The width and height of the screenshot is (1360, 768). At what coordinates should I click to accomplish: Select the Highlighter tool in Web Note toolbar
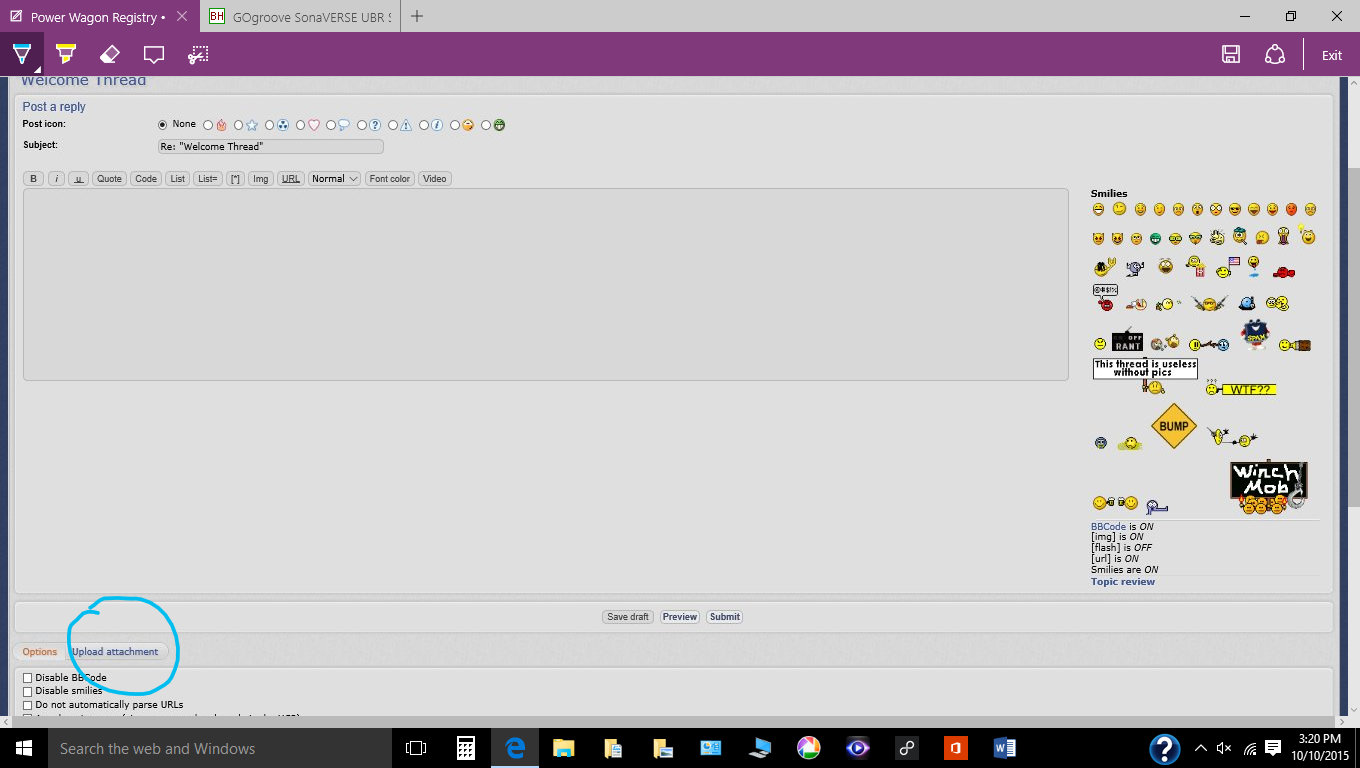coord(66,54)
